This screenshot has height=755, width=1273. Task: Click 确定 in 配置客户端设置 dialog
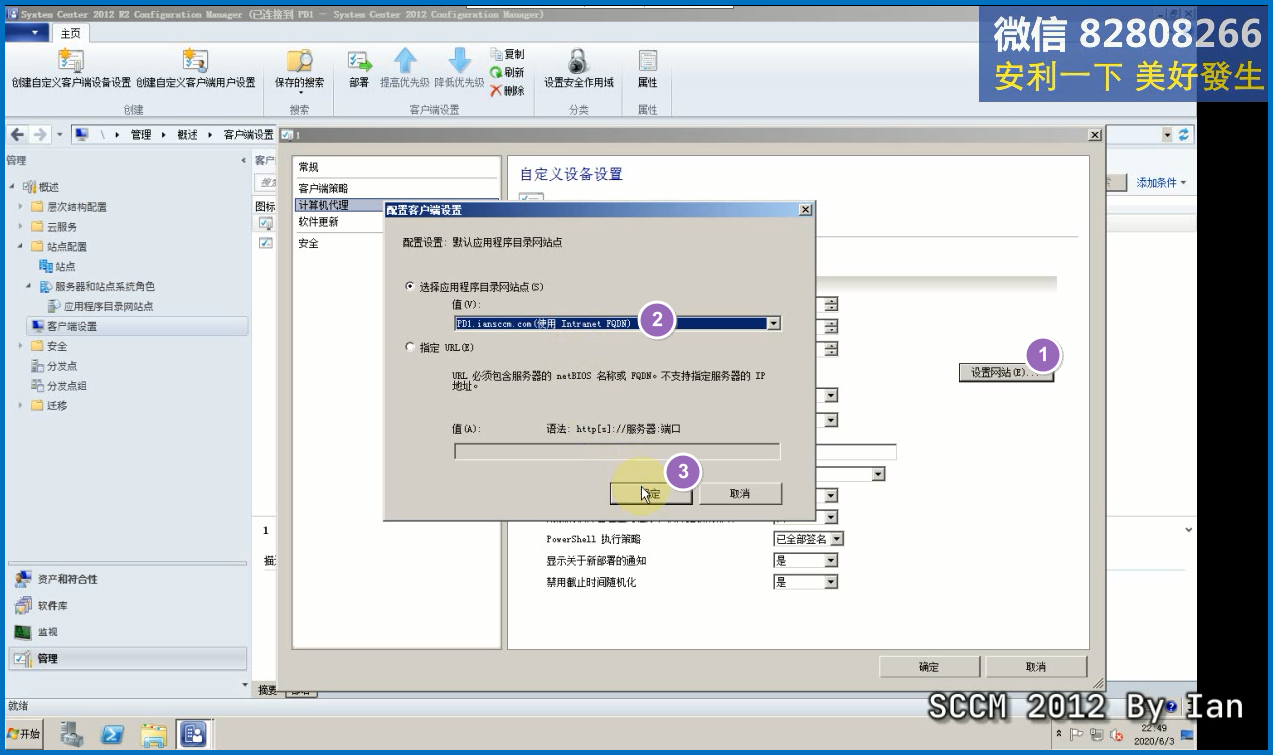(x=651, y=494)
